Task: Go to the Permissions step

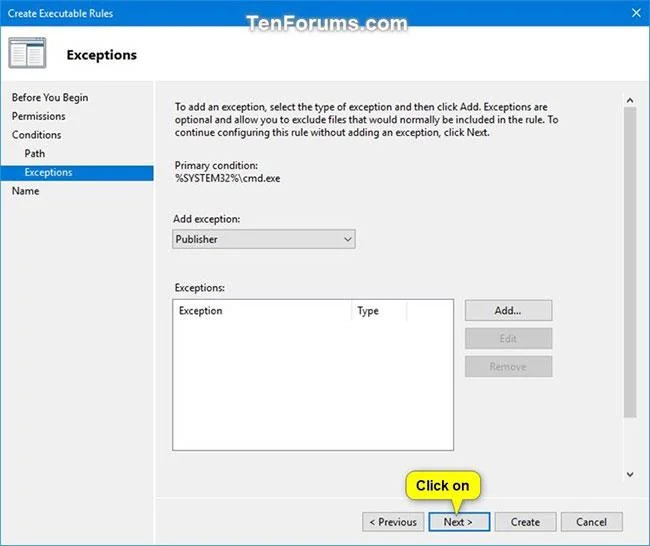Action: [39, 116]
